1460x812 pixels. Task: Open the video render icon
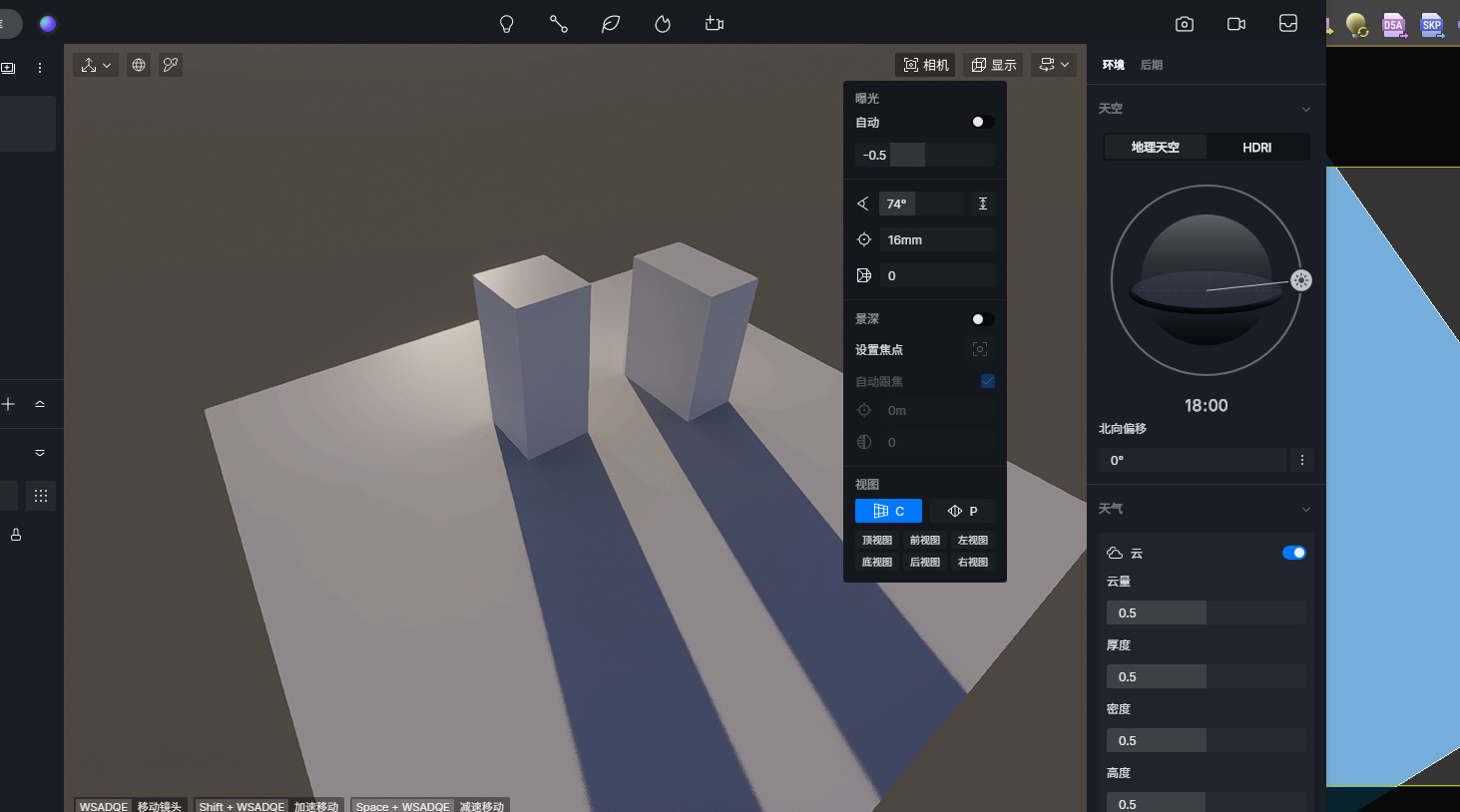[x=1236, y=24]
